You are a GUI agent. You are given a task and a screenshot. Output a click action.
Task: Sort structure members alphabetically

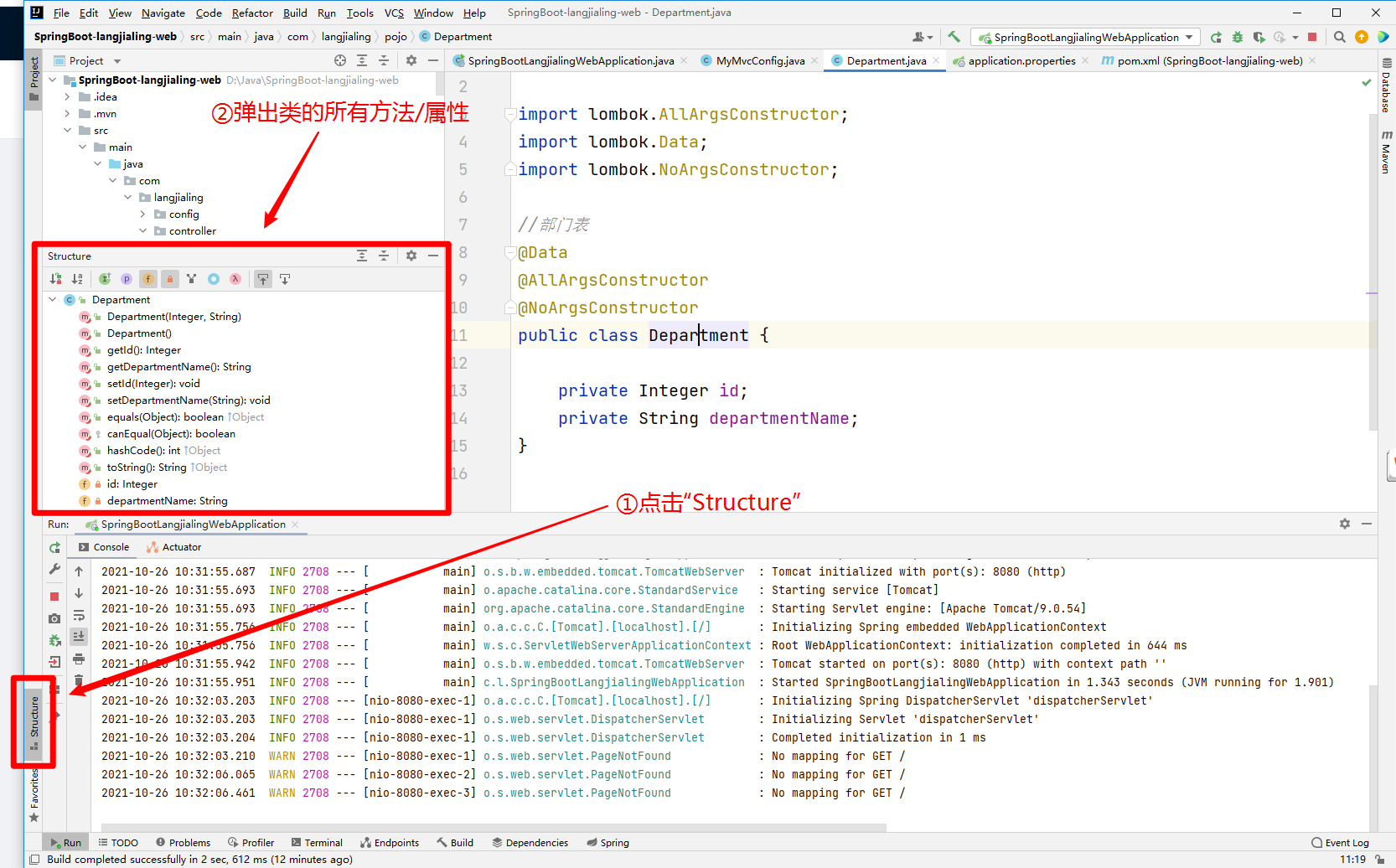tap(77, 279)
